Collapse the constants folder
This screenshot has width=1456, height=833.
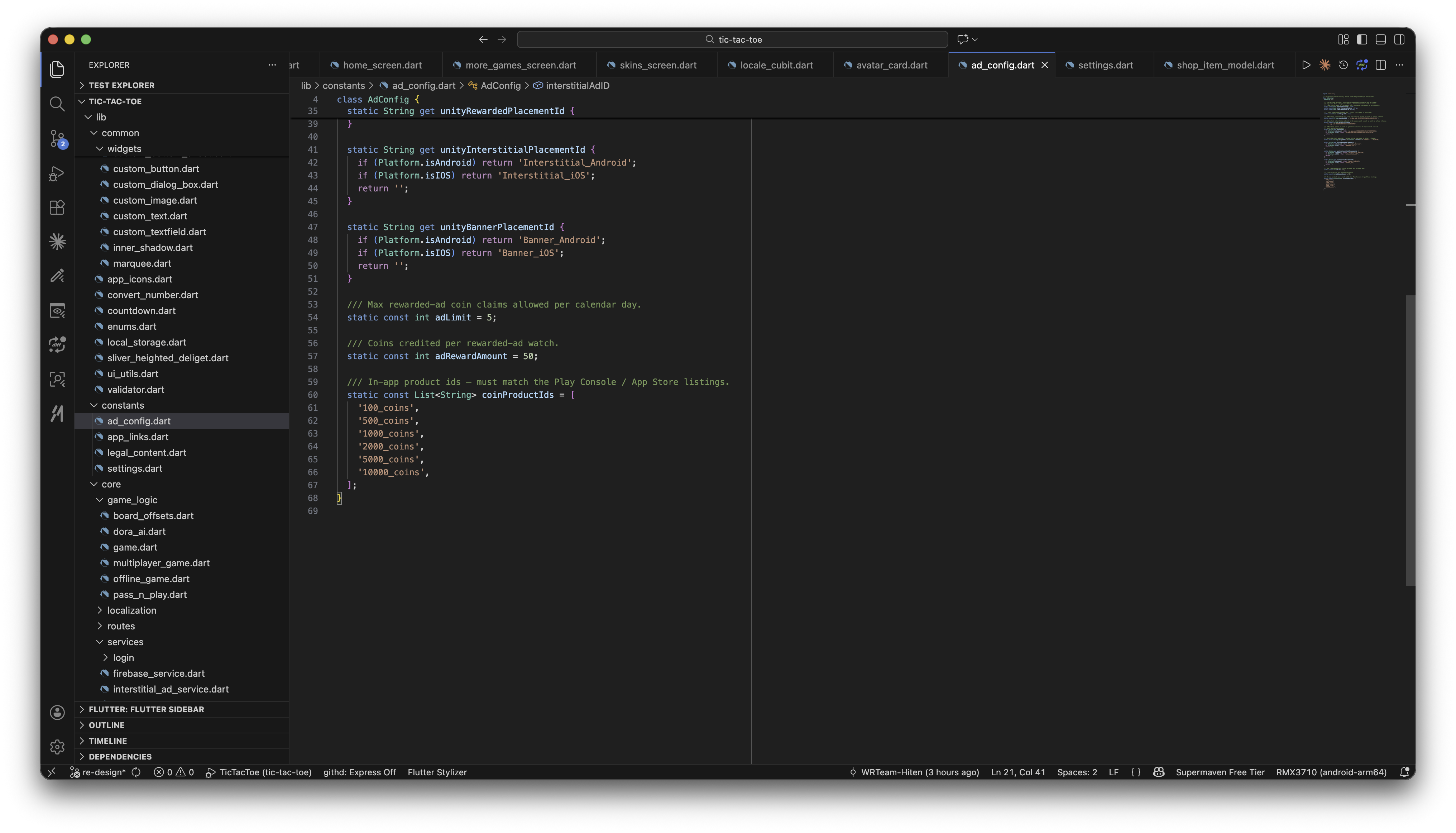coord(182,405)
